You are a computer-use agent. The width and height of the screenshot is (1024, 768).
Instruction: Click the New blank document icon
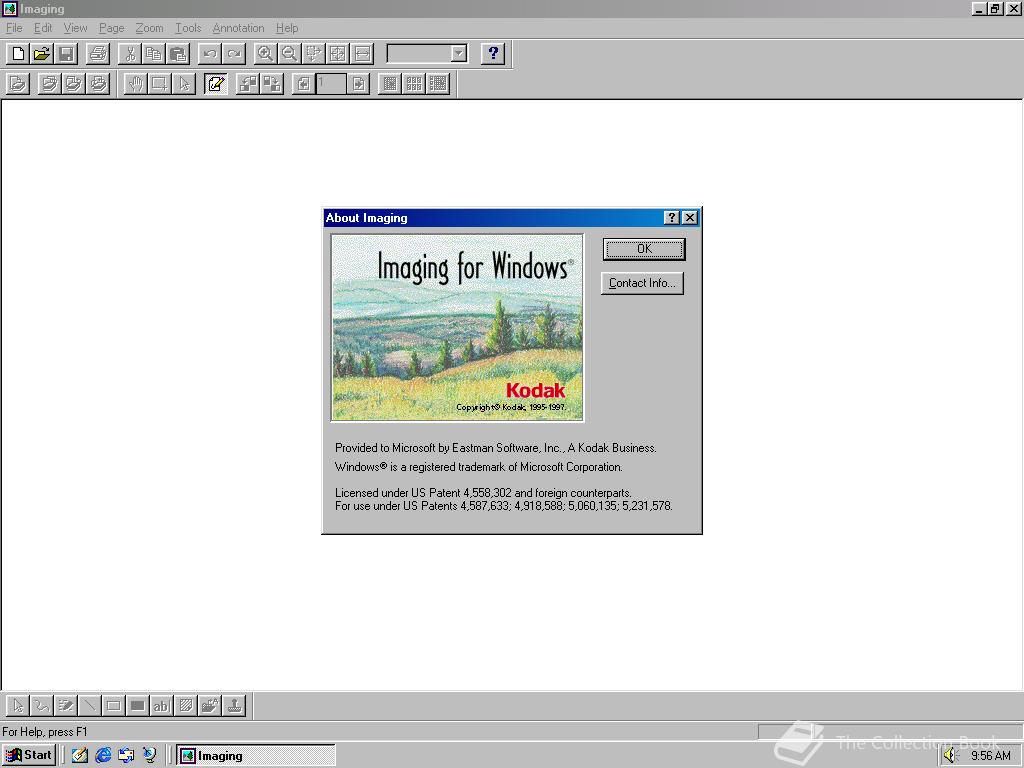18,54
